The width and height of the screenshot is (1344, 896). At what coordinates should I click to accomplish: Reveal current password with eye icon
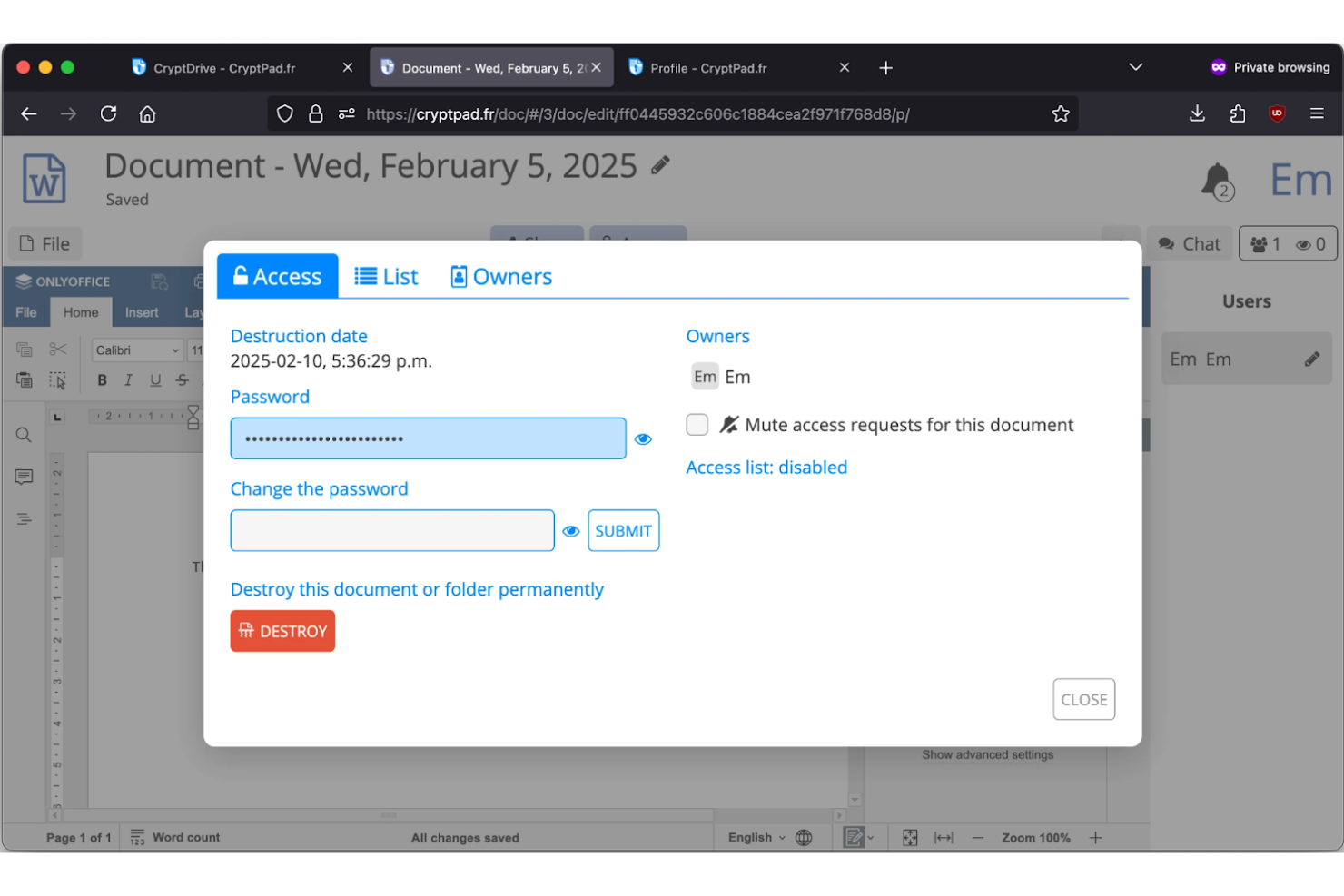coord(643,439)
